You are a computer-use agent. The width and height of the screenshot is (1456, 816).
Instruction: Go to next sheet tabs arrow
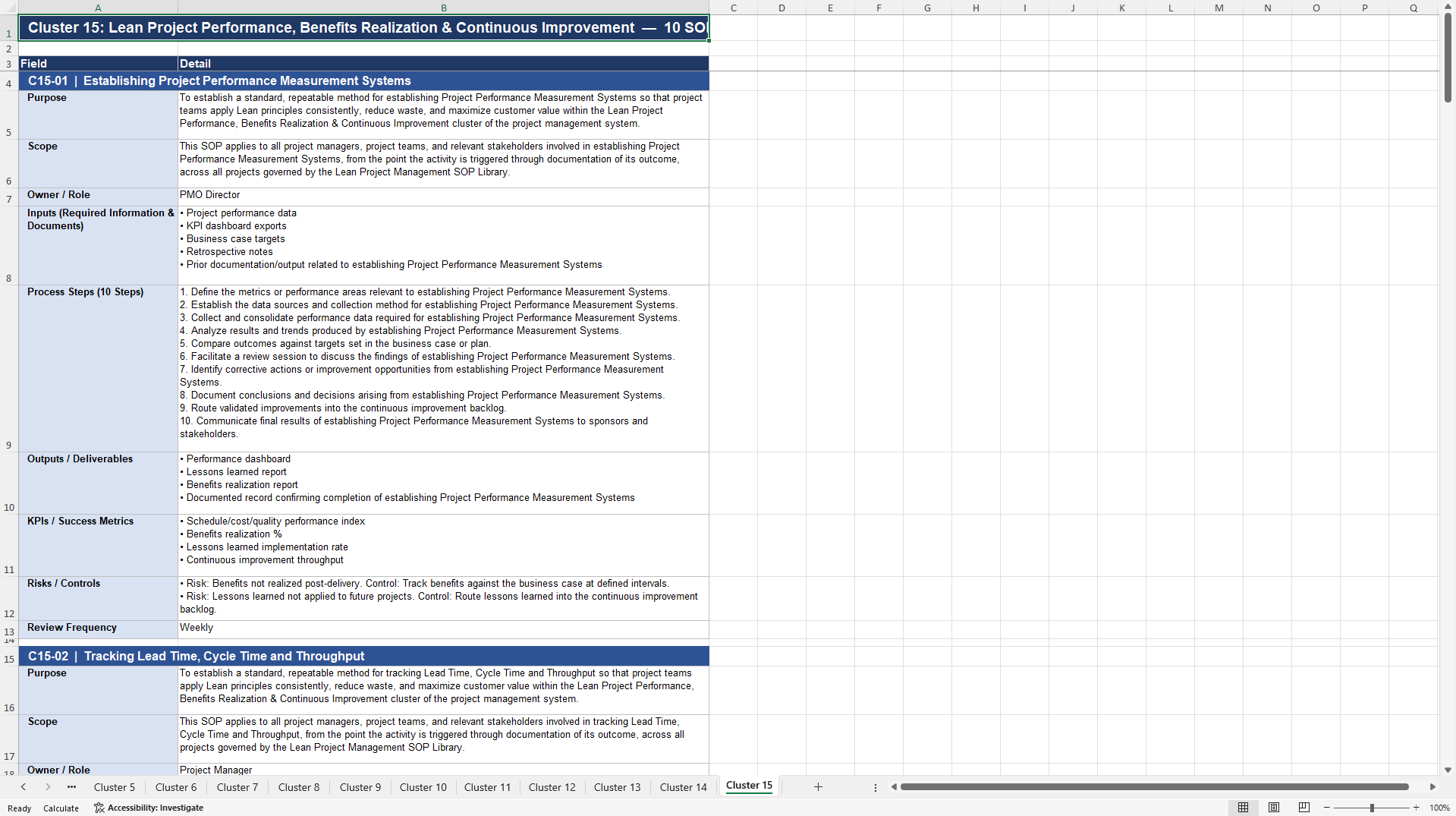pos(48,787)
